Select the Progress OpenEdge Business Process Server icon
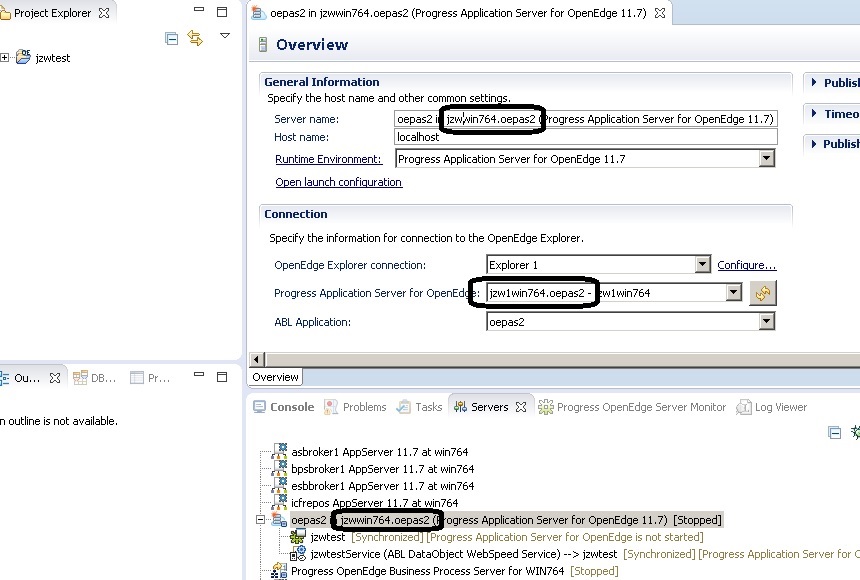Image resolution: width=860 pixels, height=580 pixels. [278, 571]
